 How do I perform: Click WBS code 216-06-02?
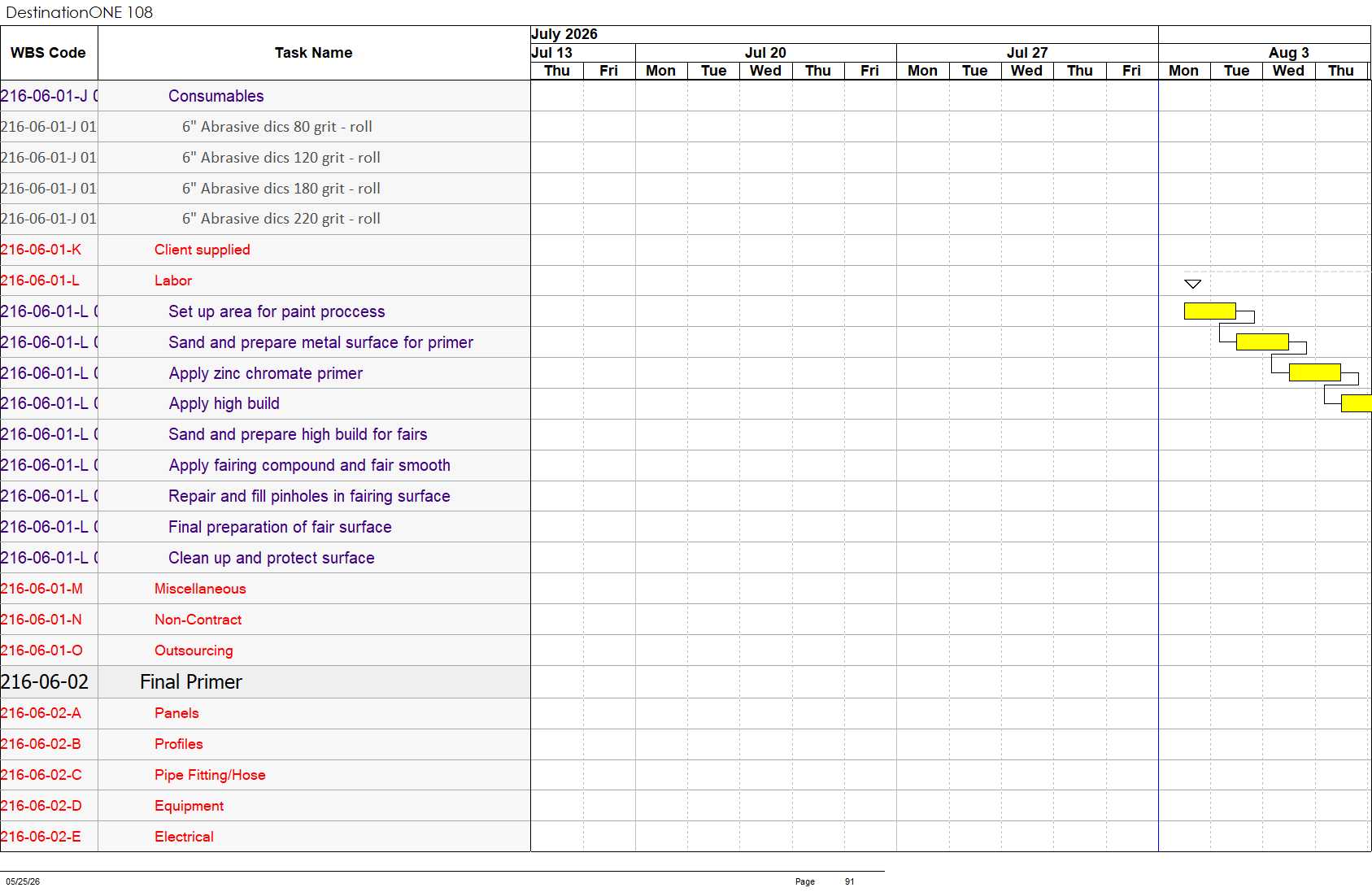tap(45, 681)
